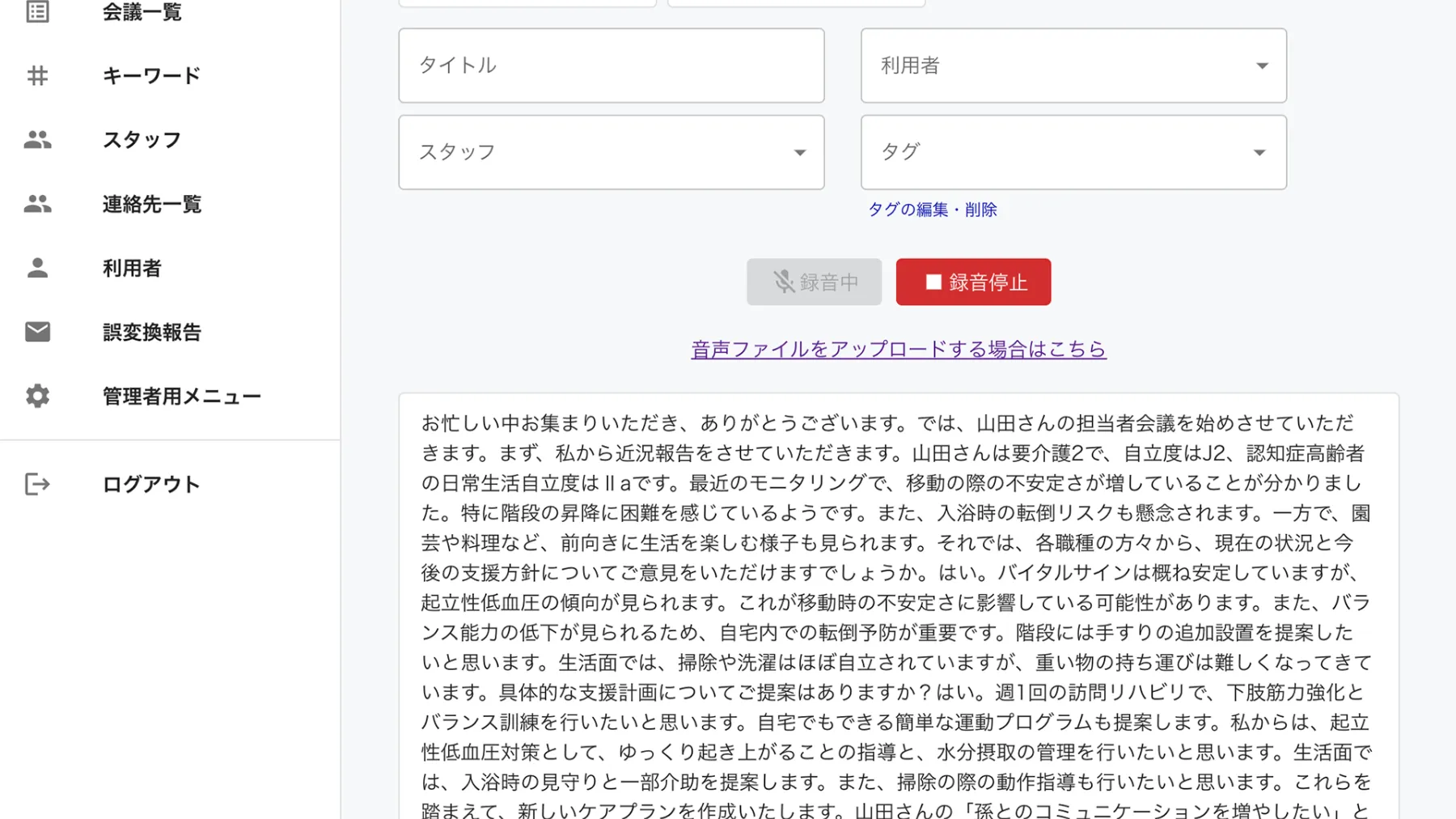Choose ログアウト in sidebar
The width and height of the screenshot is (1456, 819).
tap(151, 484)
